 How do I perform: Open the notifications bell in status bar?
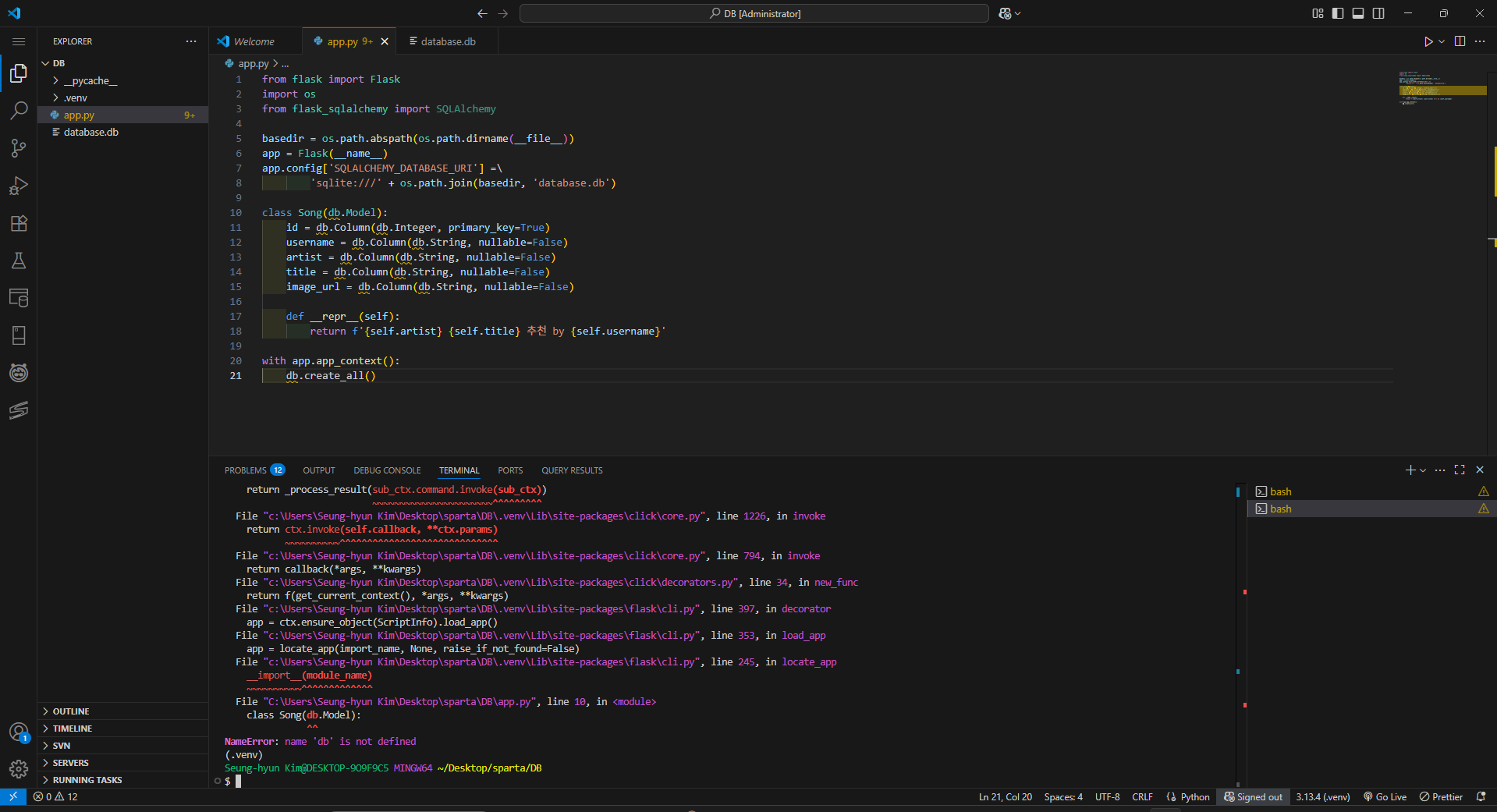[x=1481, y=797]
